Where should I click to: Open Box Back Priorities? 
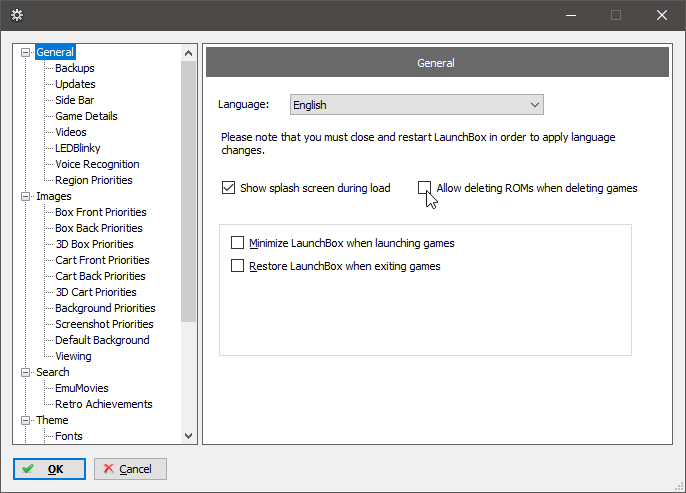[99, 228]
